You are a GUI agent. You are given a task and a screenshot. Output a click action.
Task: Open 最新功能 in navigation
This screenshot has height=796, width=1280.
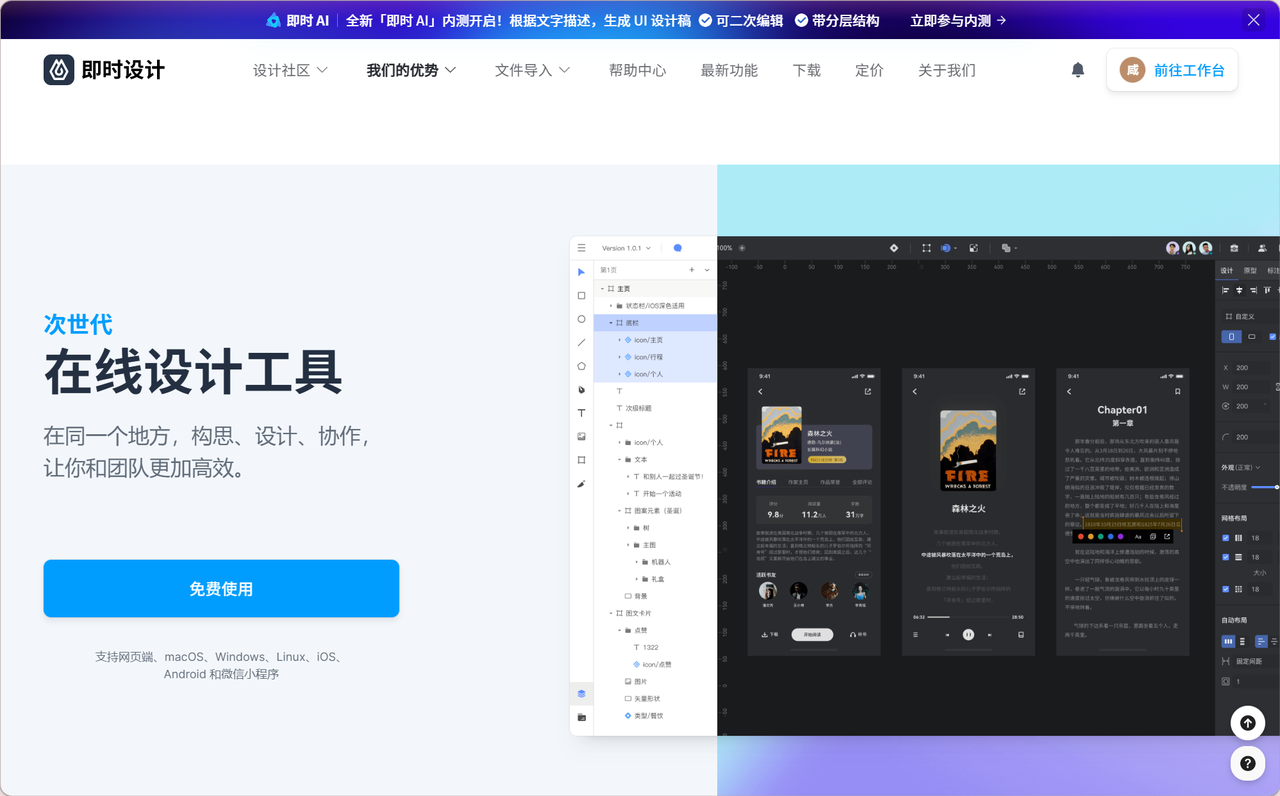(729, 70)
